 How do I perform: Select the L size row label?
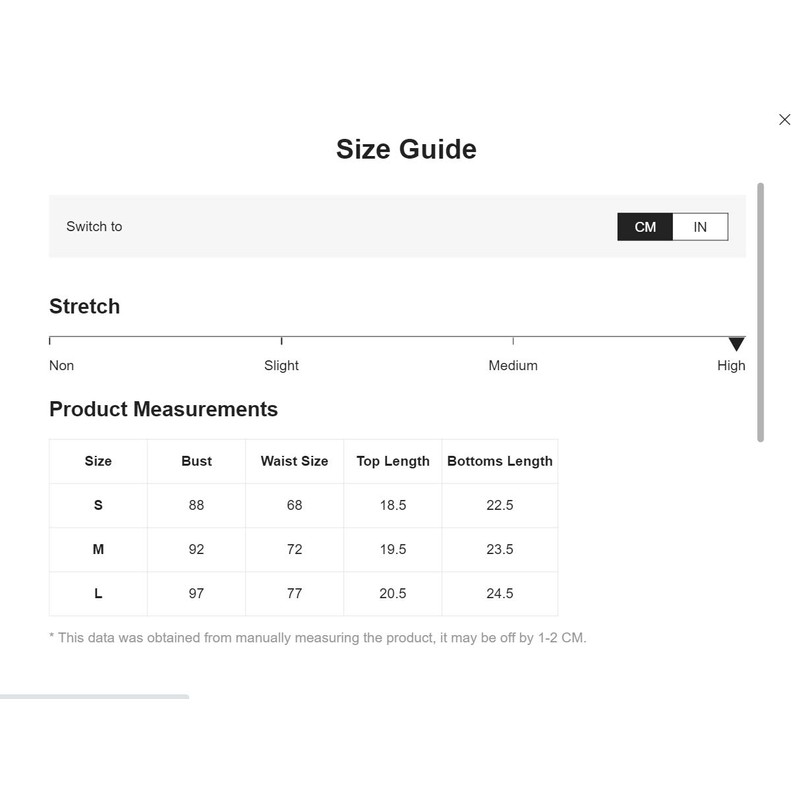[x=98, y=593]
